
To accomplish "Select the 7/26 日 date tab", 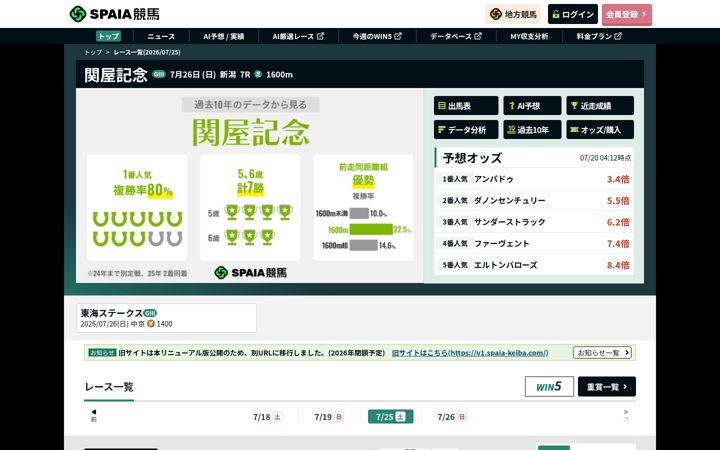I will tap(452, 417).
